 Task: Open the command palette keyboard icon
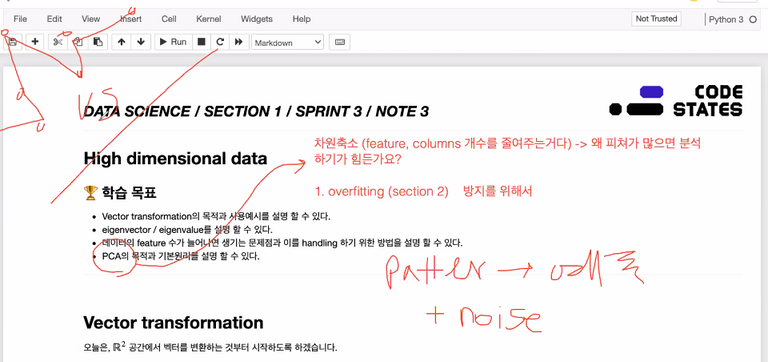(x=339, y=42)
